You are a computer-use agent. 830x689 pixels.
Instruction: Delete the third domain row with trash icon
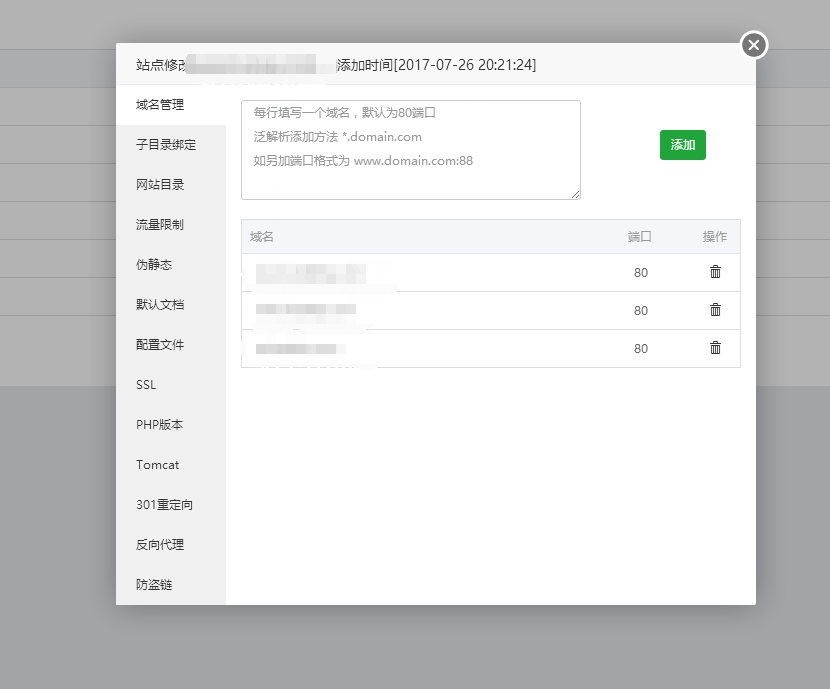pos(715,348)
